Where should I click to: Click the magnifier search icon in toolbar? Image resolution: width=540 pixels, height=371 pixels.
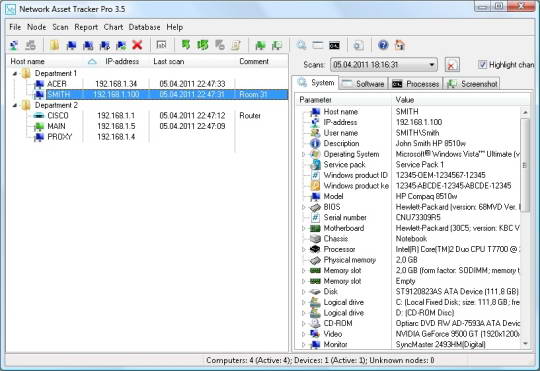point(301,45)
